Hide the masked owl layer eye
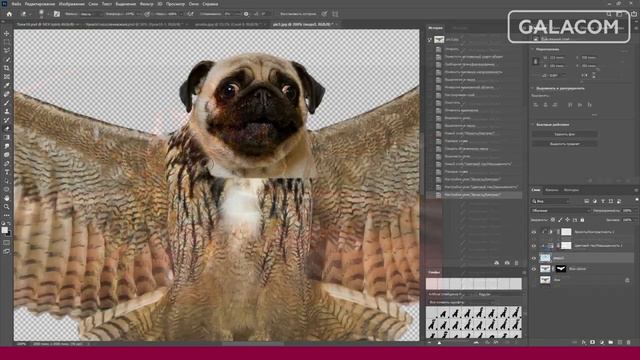Image resolution: width=640 pixels, height=360 pixels. [x=534, y=269]
